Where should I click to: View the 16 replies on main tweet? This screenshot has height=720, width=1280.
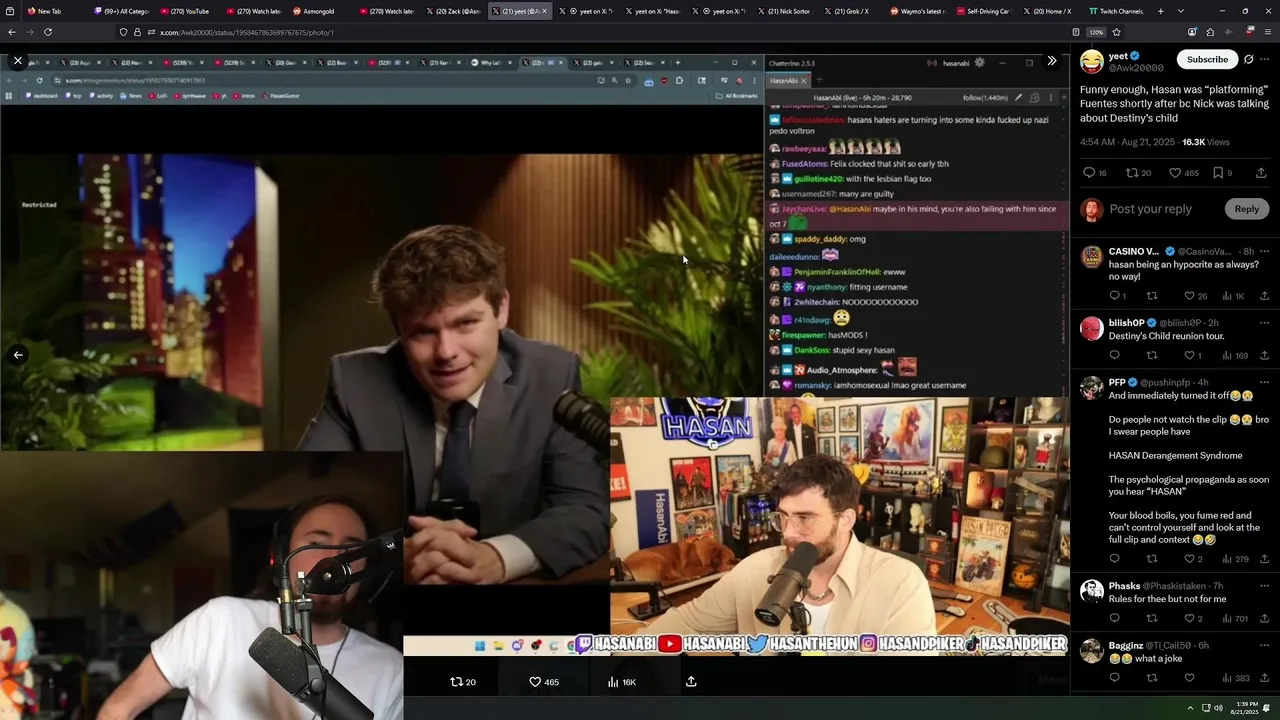click(1095, 173)
